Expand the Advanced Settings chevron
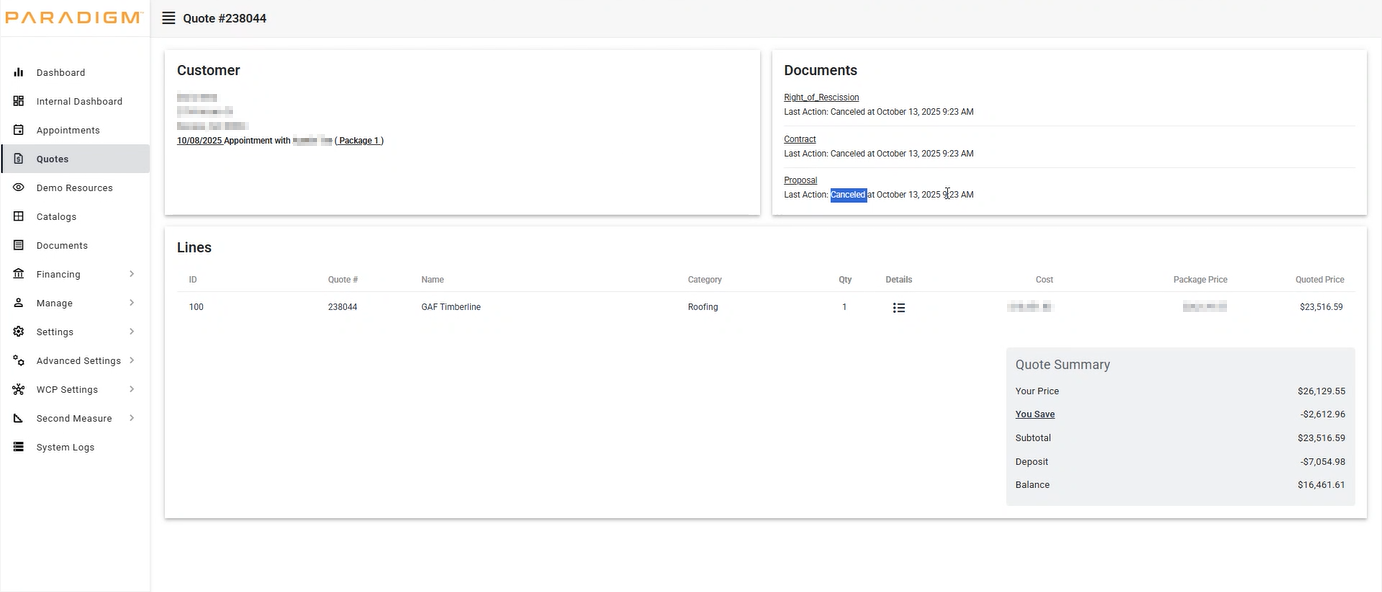1382x592 pixels. click(x=132, y=360)
